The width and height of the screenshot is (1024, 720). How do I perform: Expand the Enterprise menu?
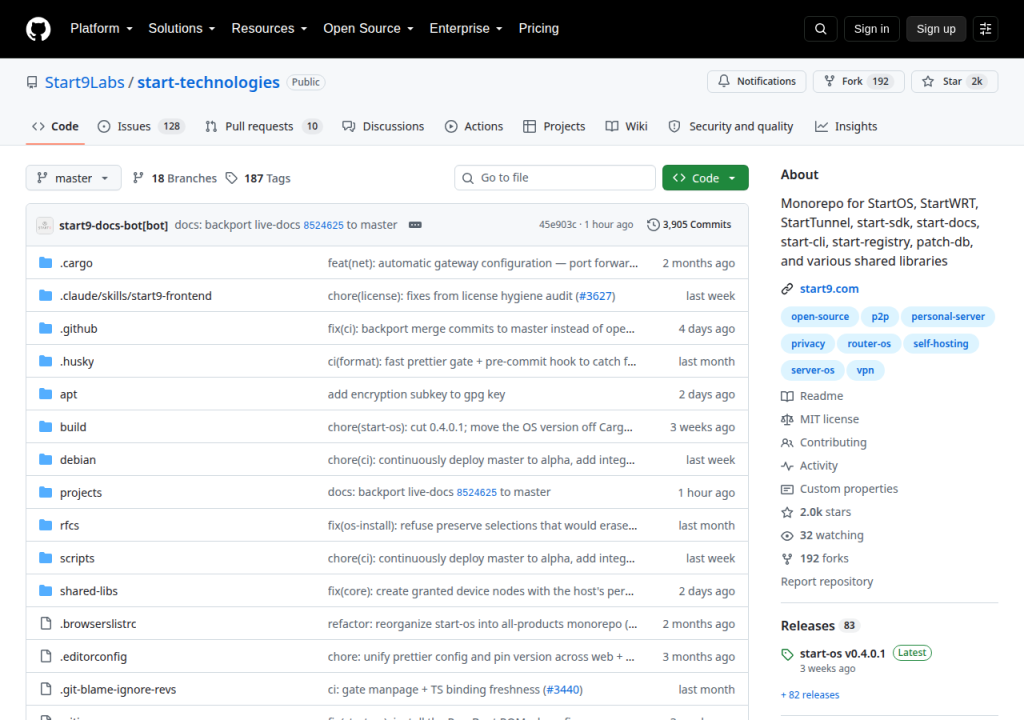[466, 29]
